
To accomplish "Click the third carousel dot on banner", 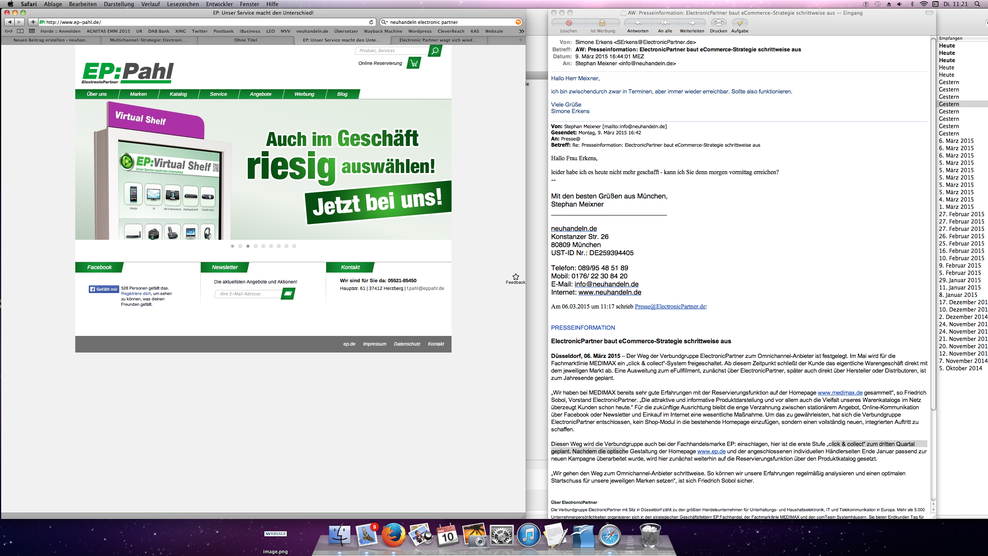I will pos(248,246).
